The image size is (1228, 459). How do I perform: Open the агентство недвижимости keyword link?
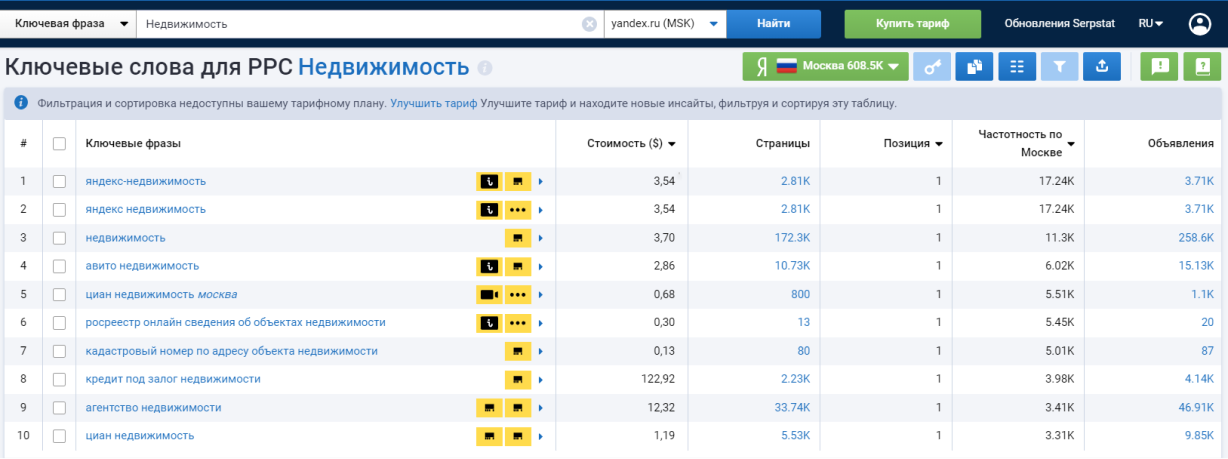(154, 408)
